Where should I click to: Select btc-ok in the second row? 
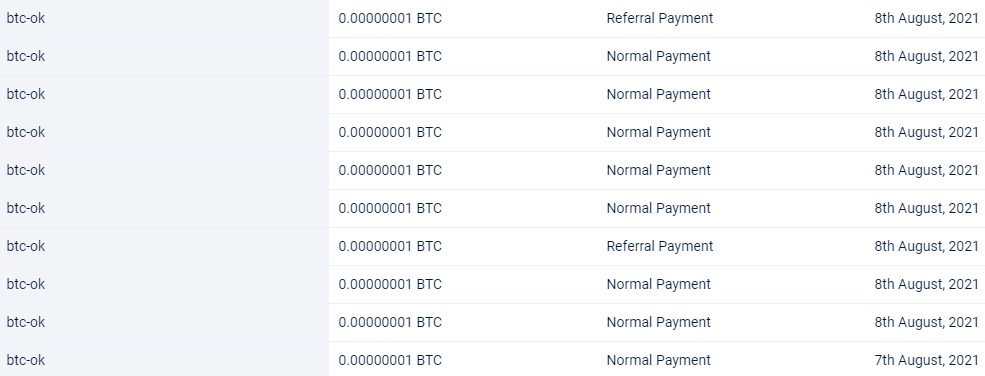click(26, 56)
